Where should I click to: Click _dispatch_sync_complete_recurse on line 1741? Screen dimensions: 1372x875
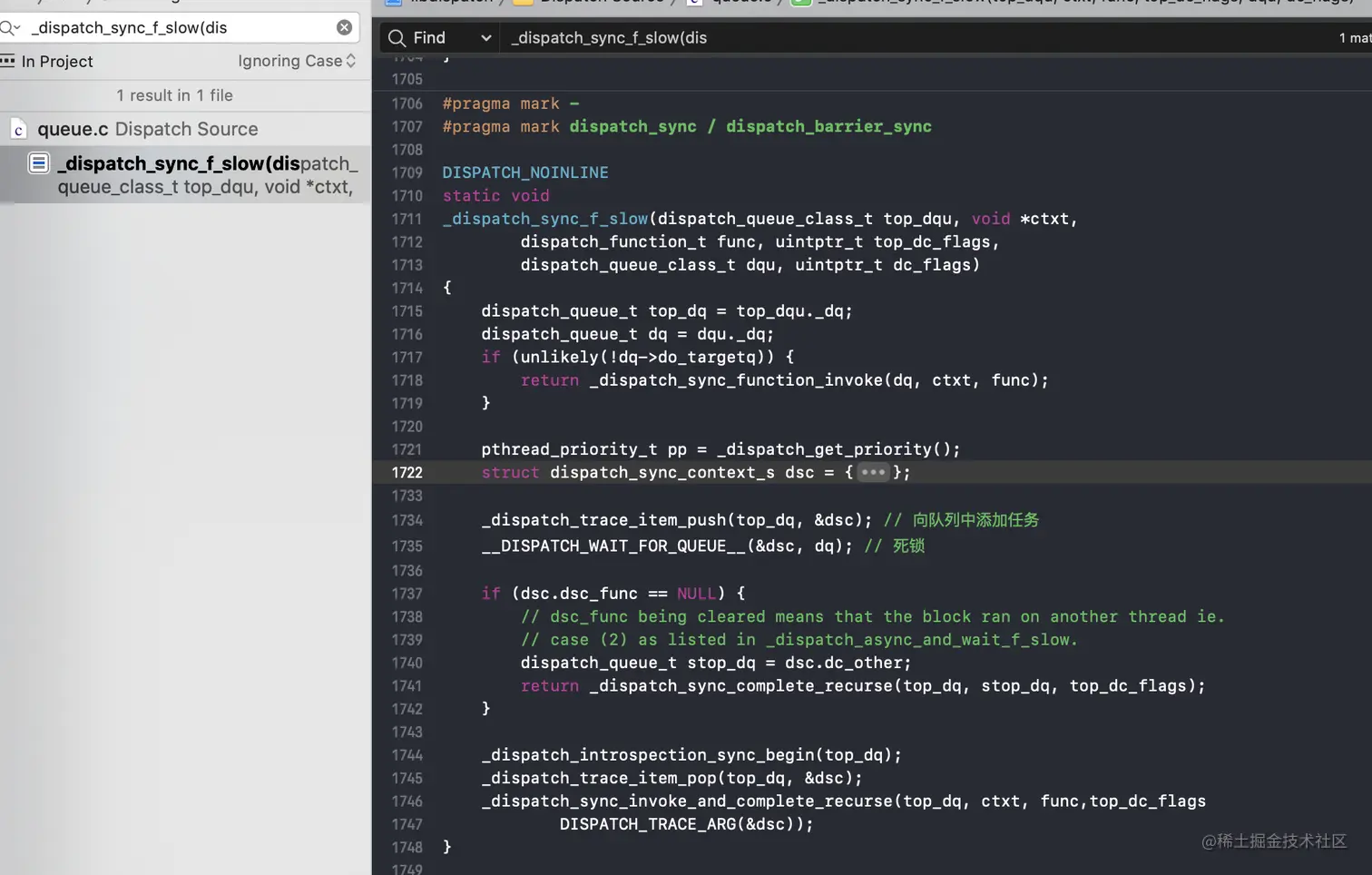(741, 686)
